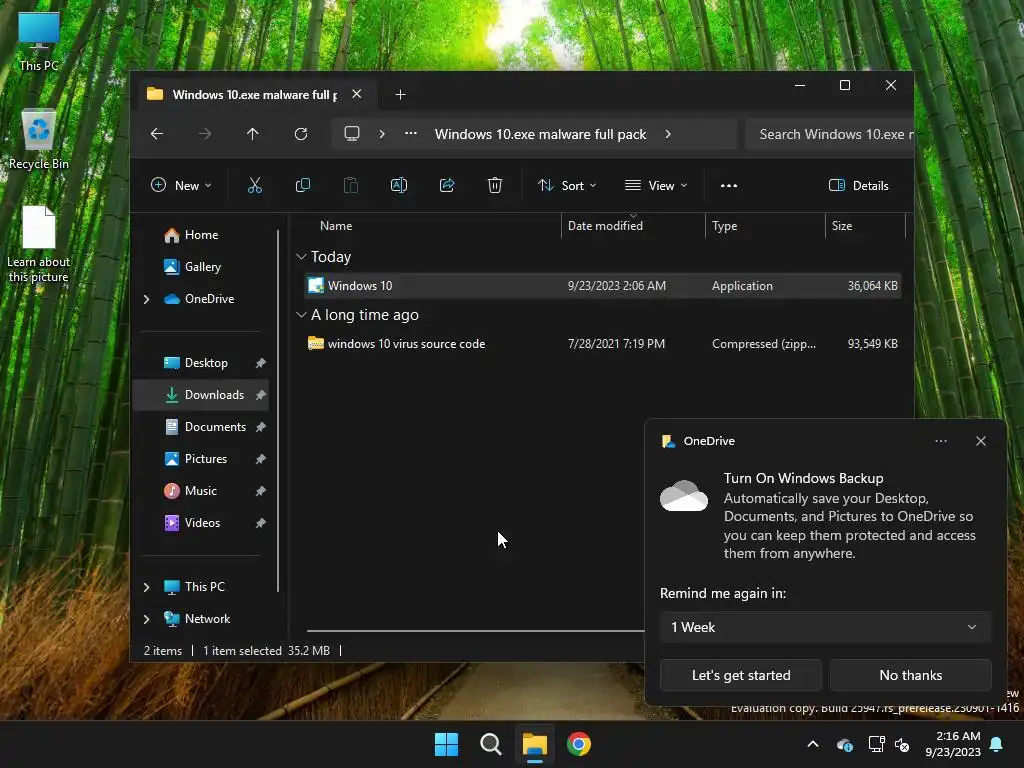Click the Share icon in toolbar

pyautogui.click(x=447, y=185)
